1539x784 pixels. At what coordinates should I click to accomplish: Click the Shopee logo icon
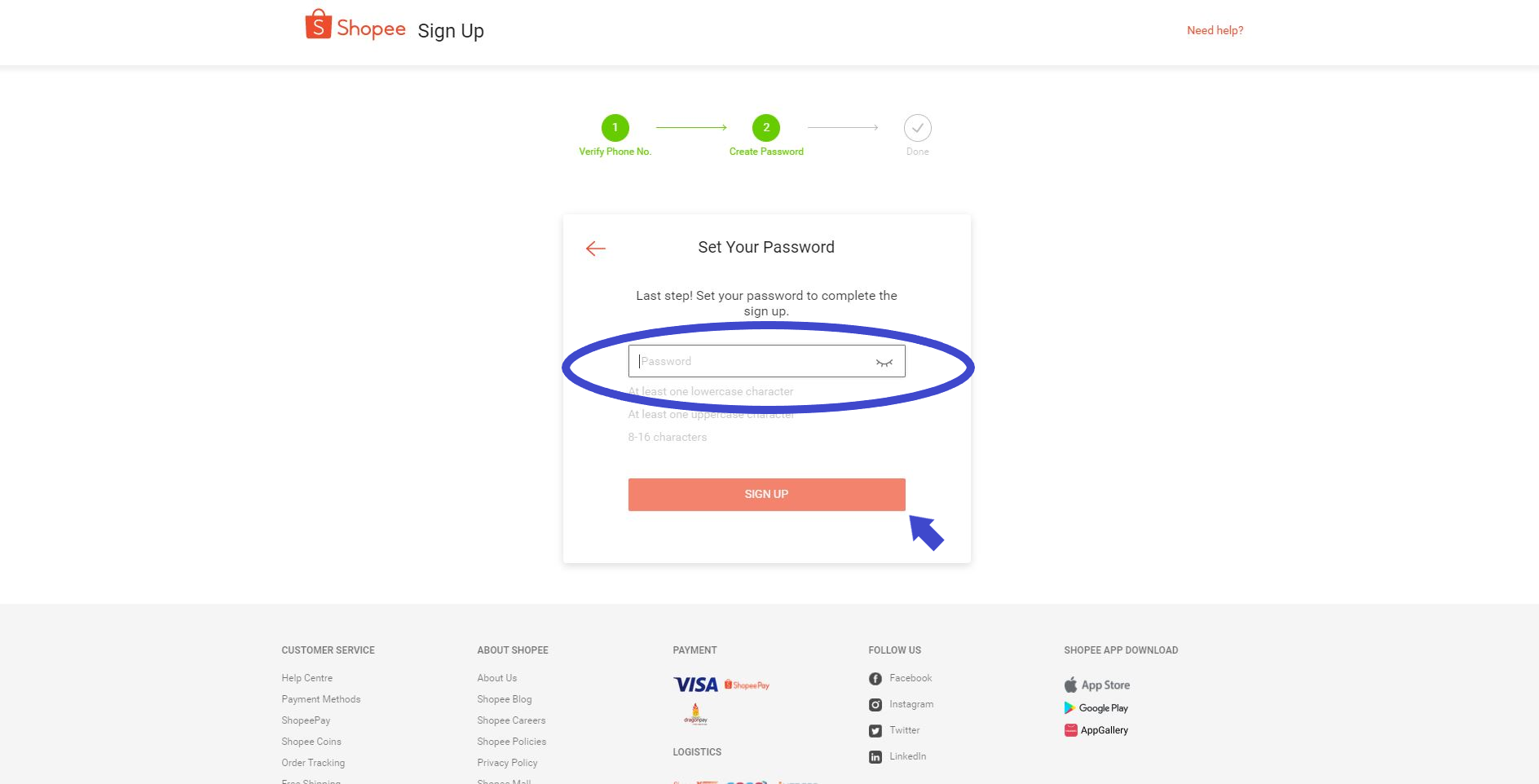click(318, 25)
